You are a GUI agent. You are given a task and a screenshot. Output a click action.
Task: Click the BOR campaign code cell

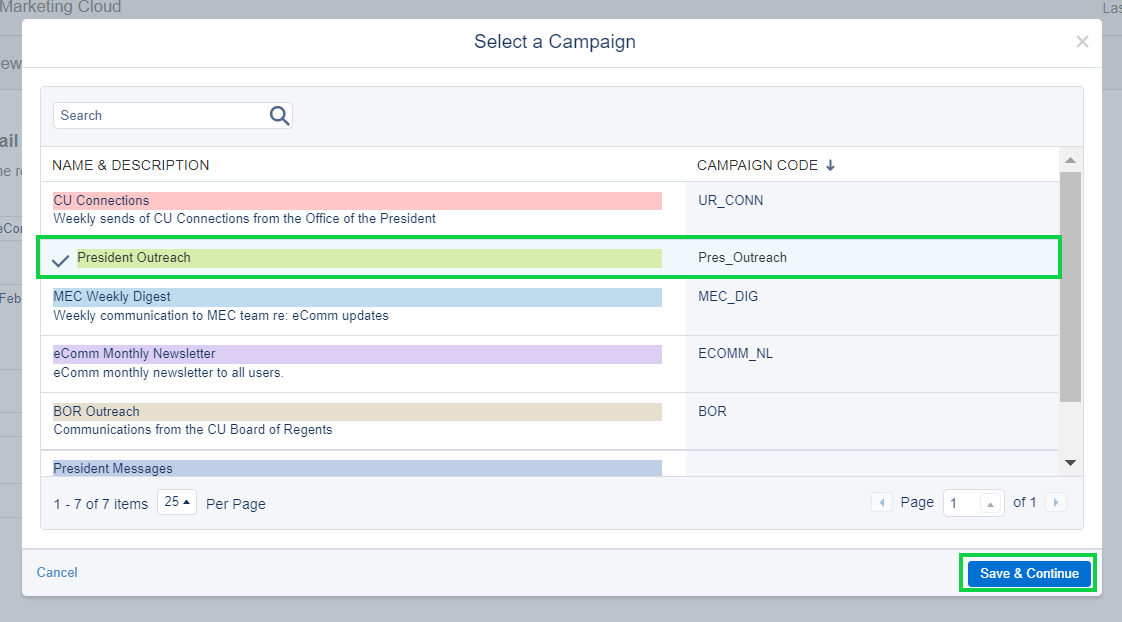712,412
